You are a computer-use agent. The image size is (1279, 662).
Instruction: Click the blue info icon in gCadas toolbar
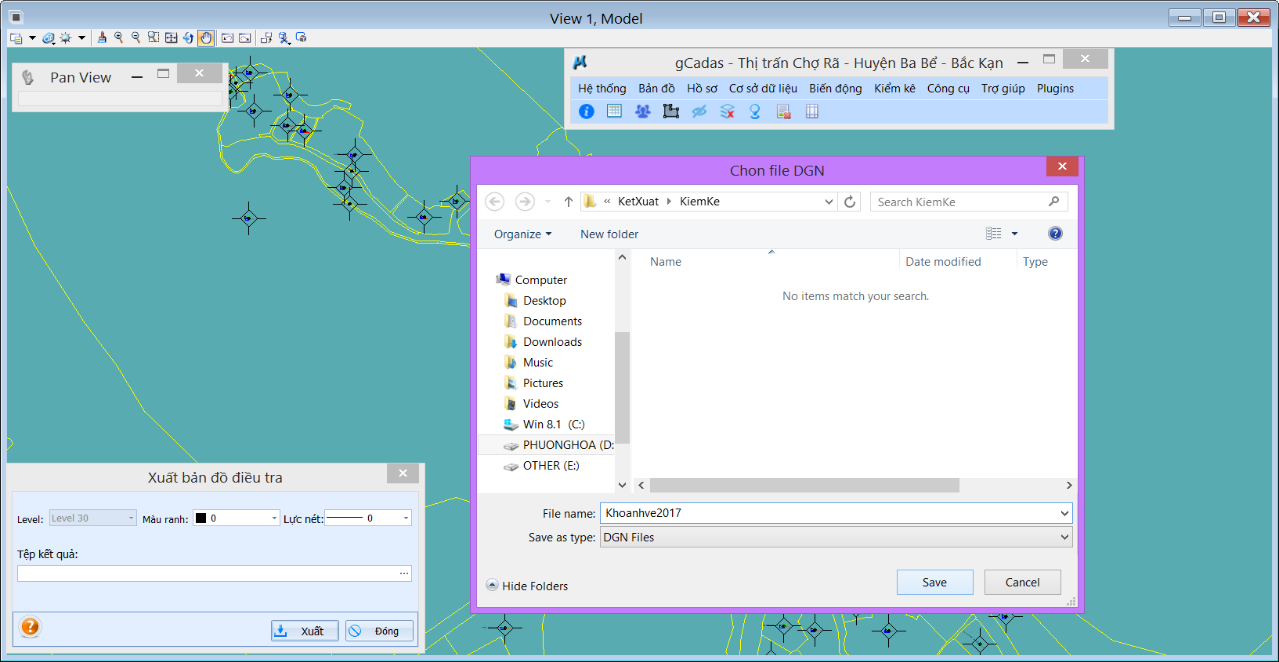point(586,111)
